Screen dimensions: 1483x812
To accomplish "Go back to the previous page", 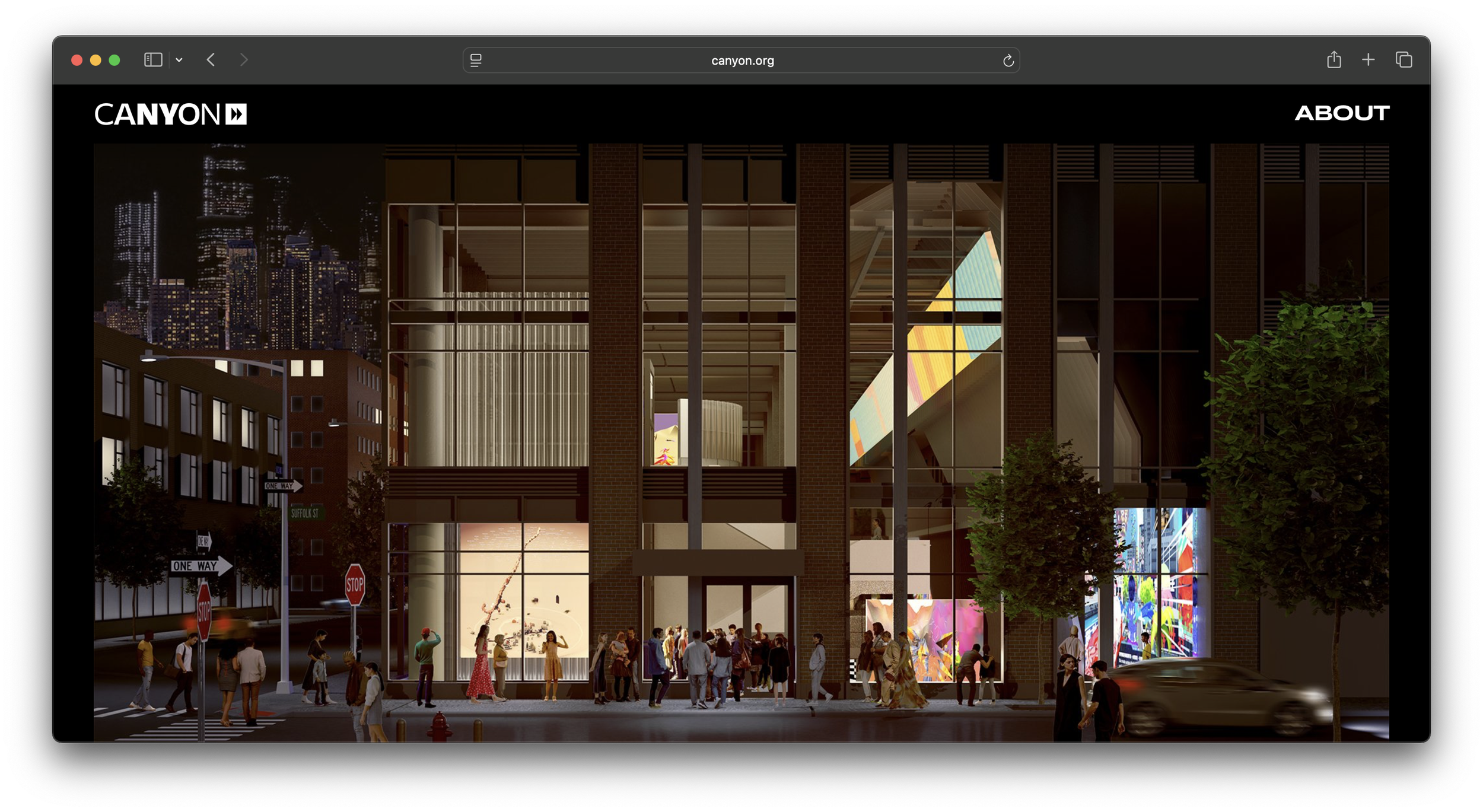I will click(211, 60).
